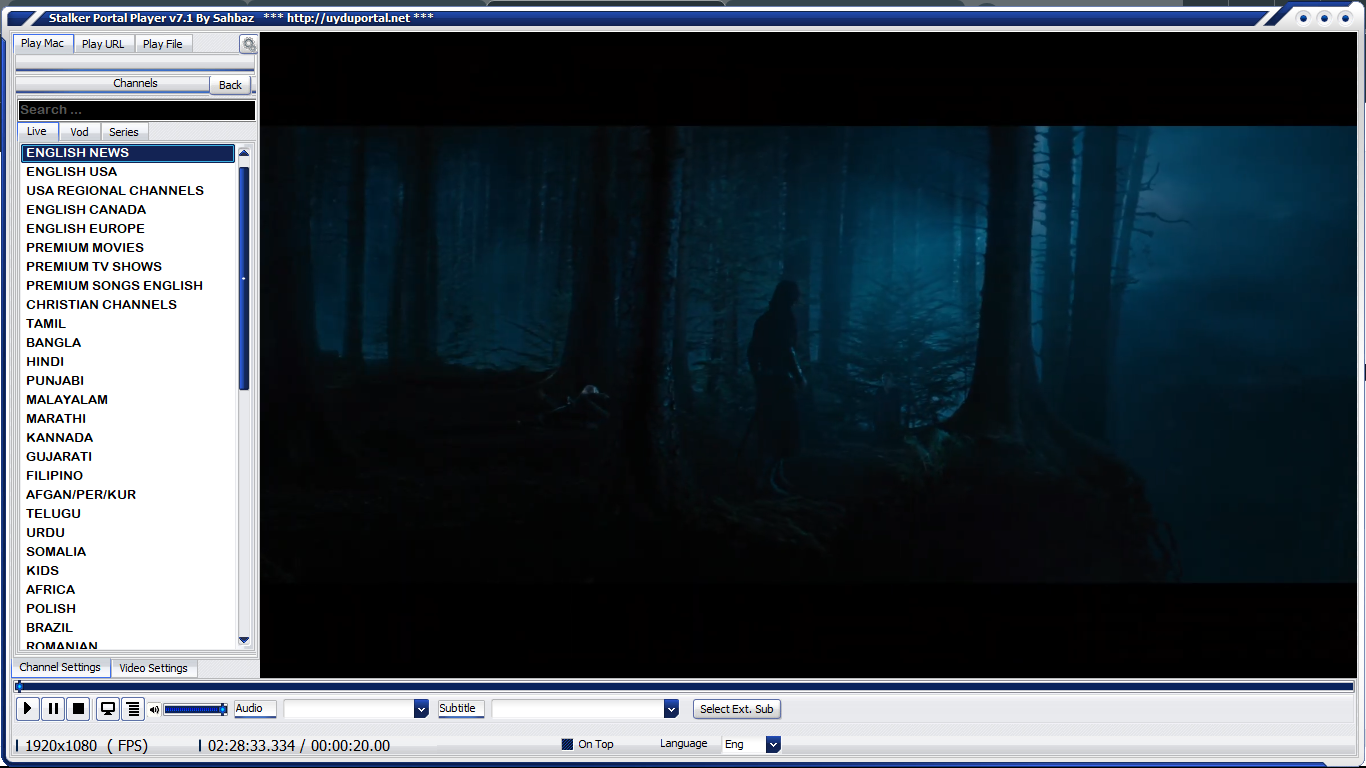Select the GUJARATI category

pyautogui.click(x=128, y=457)
